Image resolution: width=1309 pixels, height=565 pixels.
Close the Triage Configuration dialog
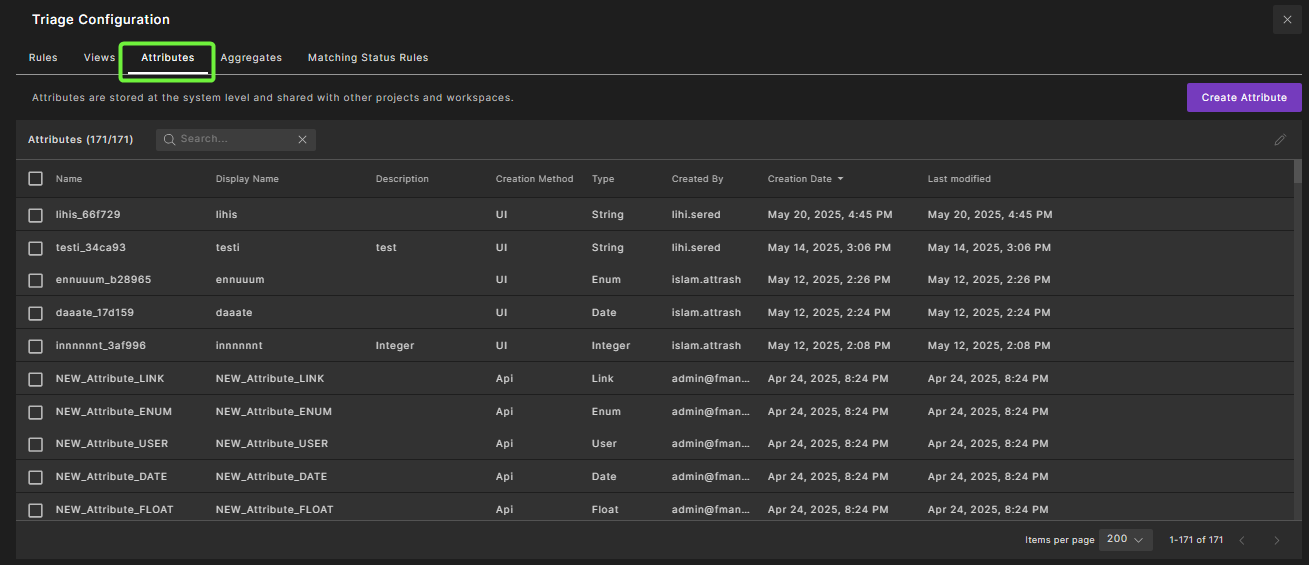[x=1287, y=20]
